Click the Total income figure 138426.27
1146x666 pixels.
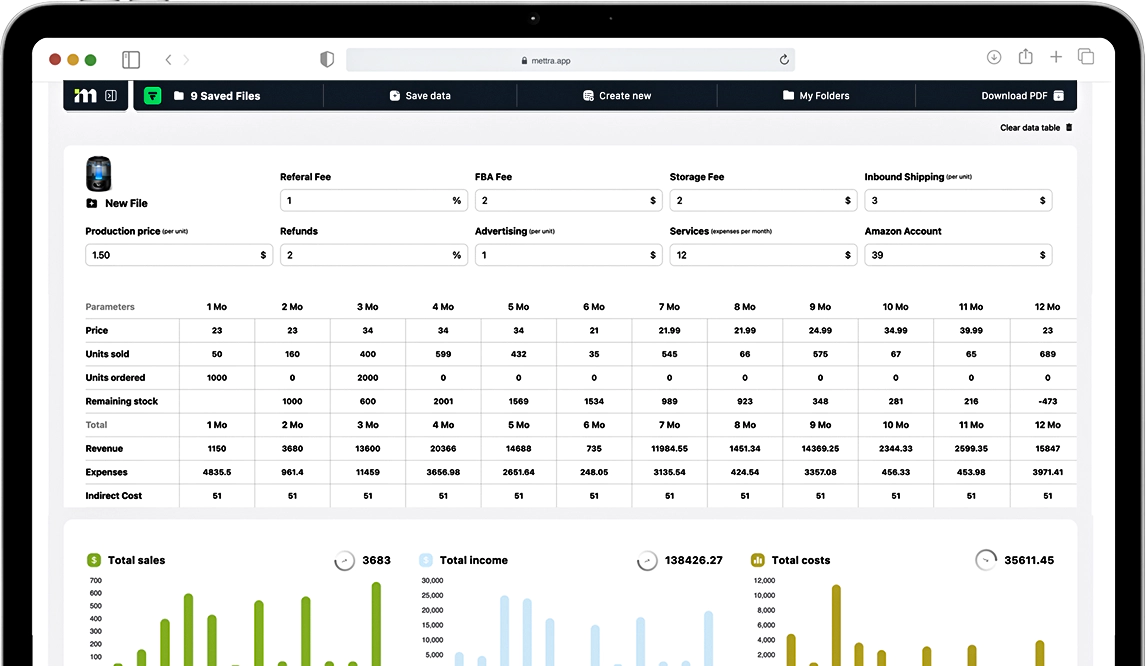click(x=694, y=560)
